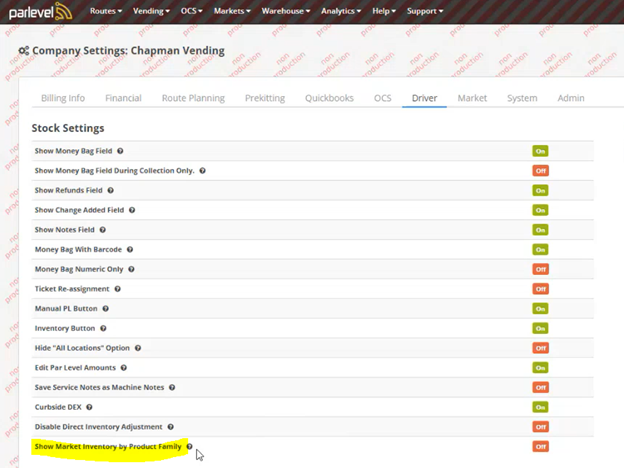
Task: Open help icon for Money Bag With Barcode
Action: (130, 250)
